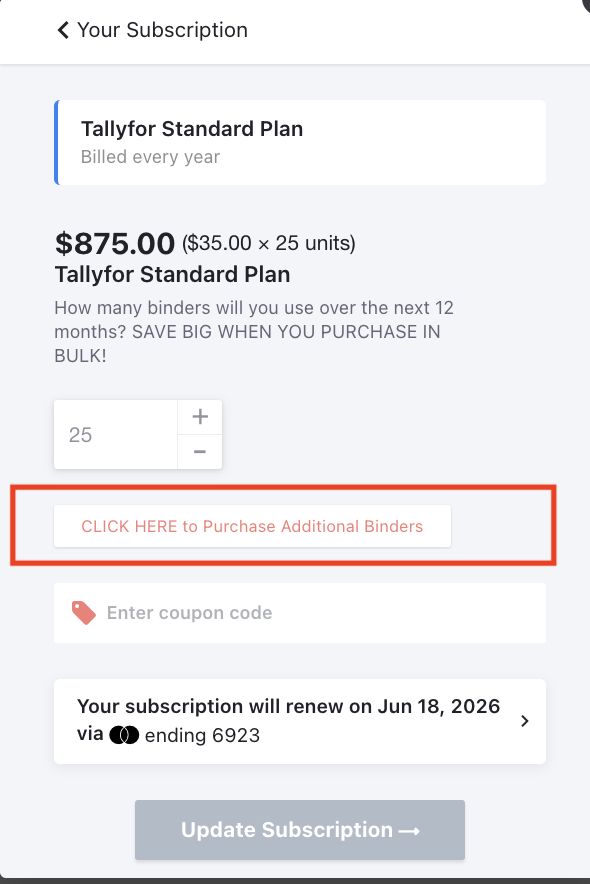590x884 pixels.
Task: Go back using the left chevron icon
Action: [63, 30]
